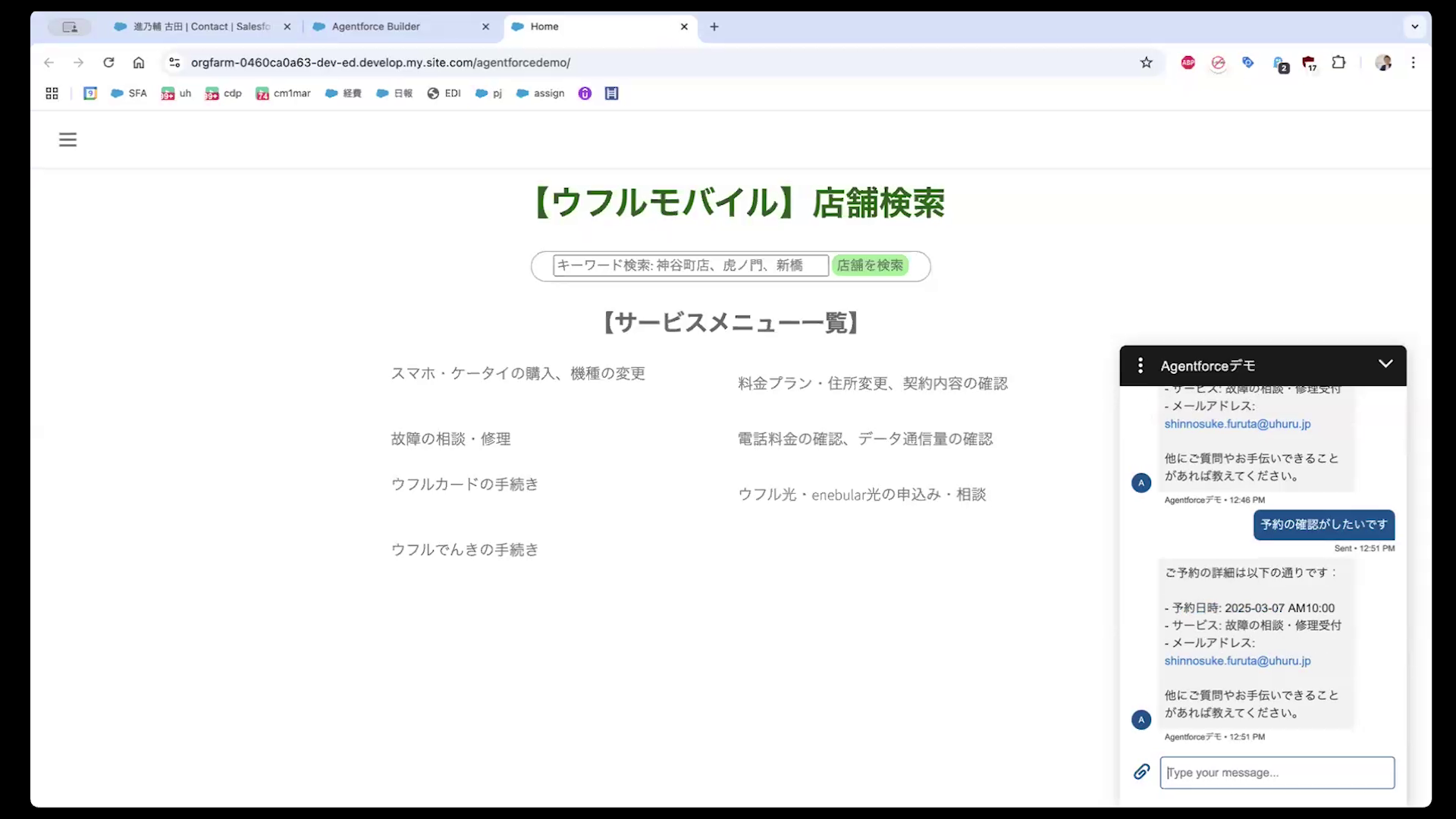Reload the current page
The width and height of the screenshot is (1456, 819).
click(x=108, y=63)
